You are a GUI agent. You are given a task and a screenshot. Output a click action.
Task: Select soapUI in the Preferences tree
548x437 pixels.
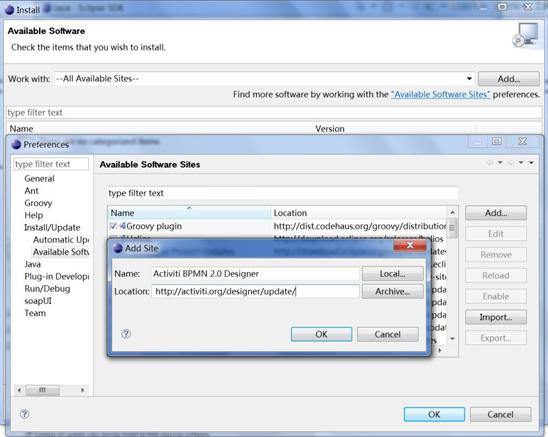point(38,301)
